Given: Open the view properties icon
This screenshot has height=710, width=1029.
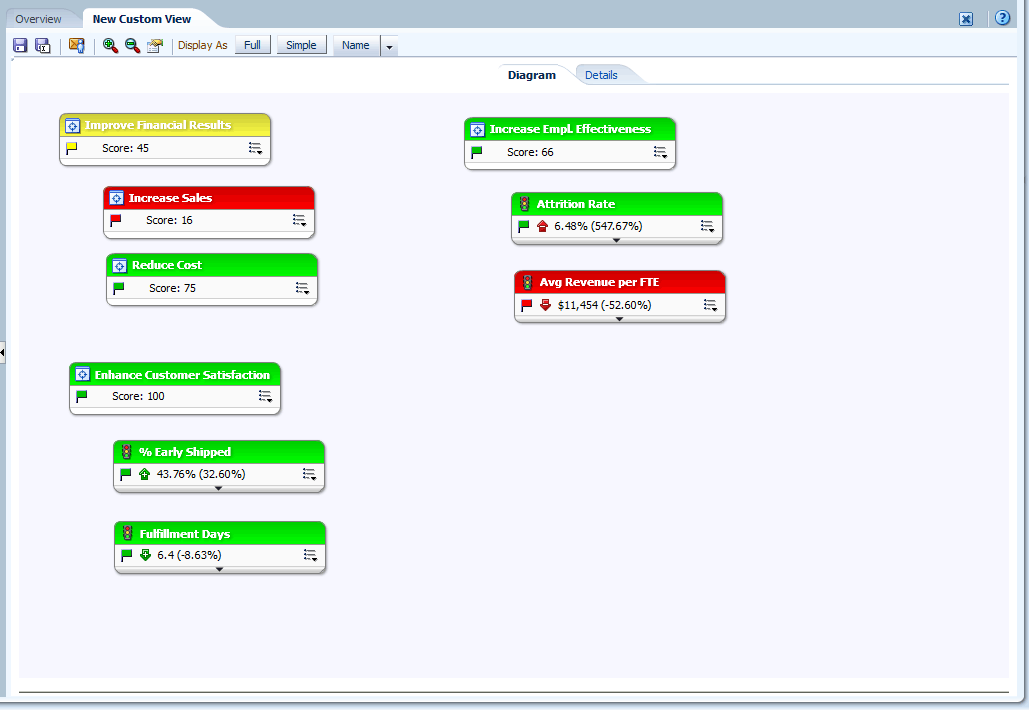Looking at the screenshot, I should tap(154, 45).
